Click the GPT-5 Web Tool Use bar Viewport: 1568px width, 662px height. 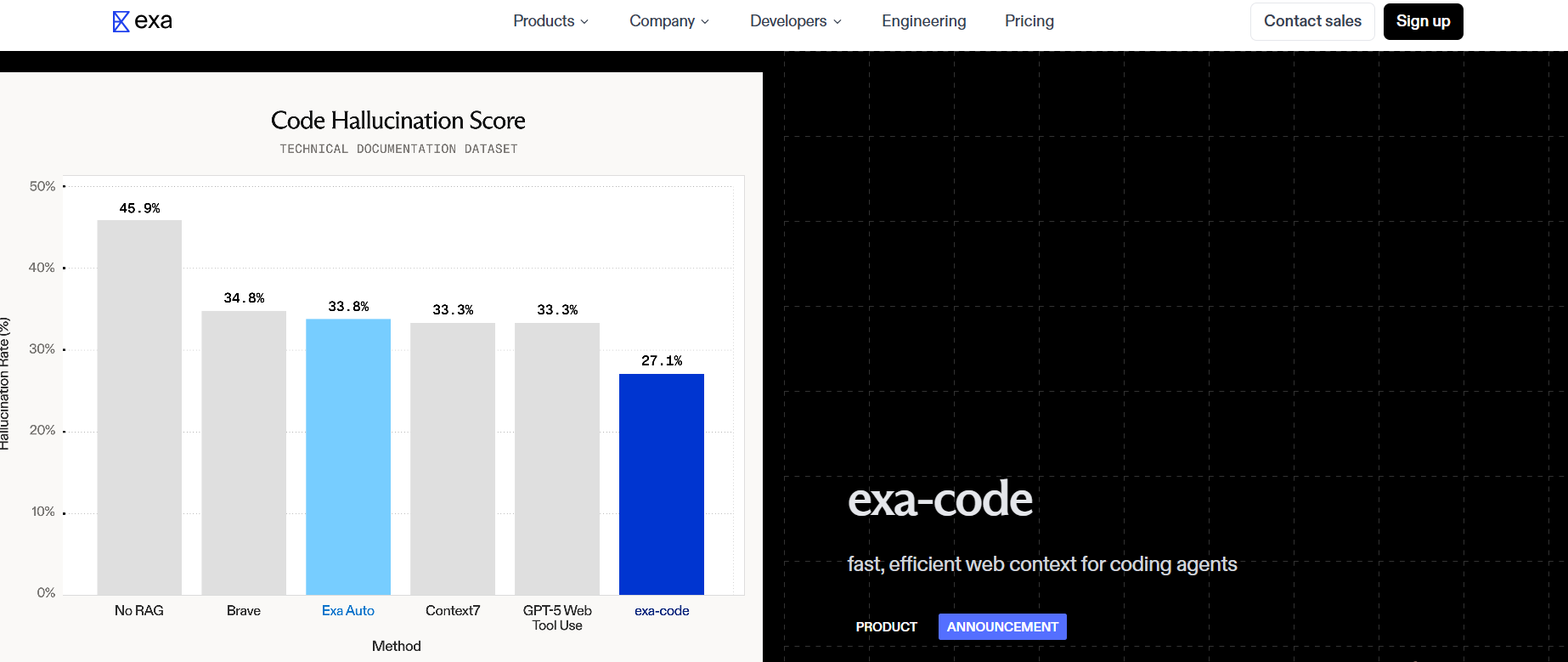pos(557,459)
